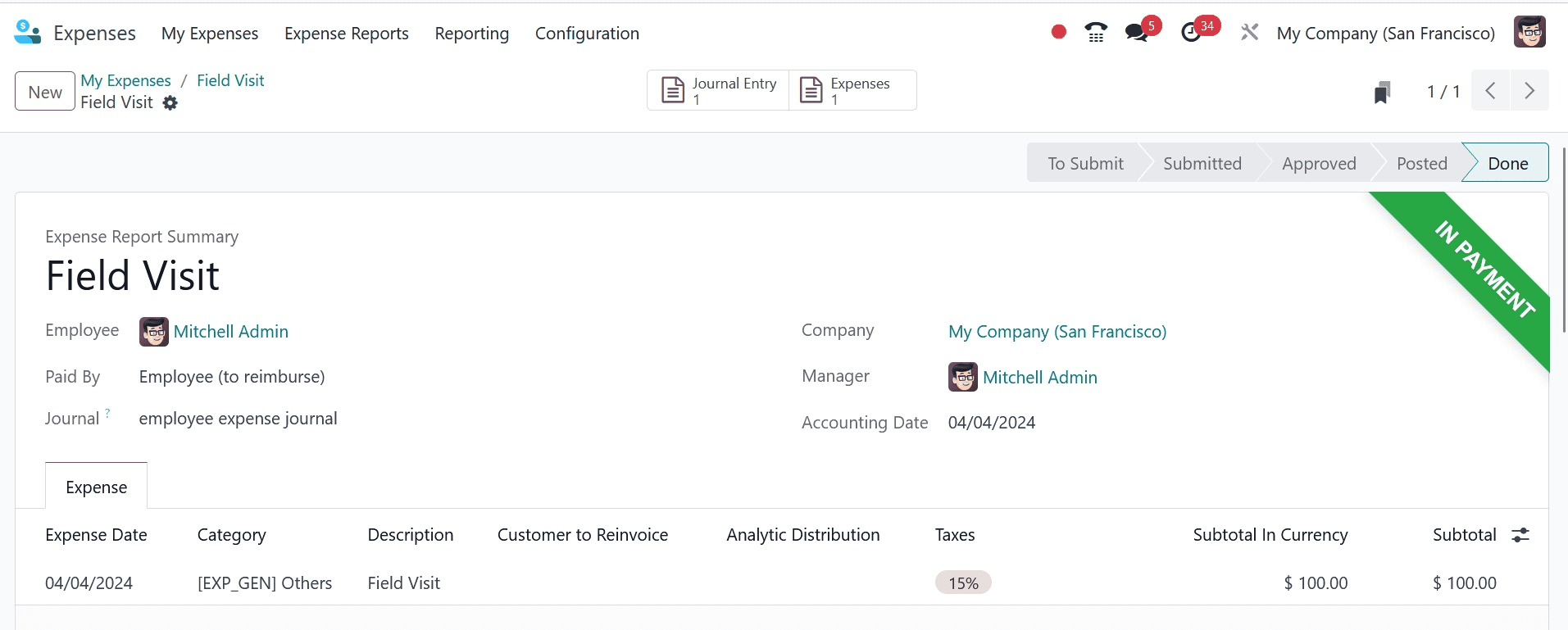The width and height of the screenshot is (1568, 630).
Task: Click the New button
Action: 45,92
